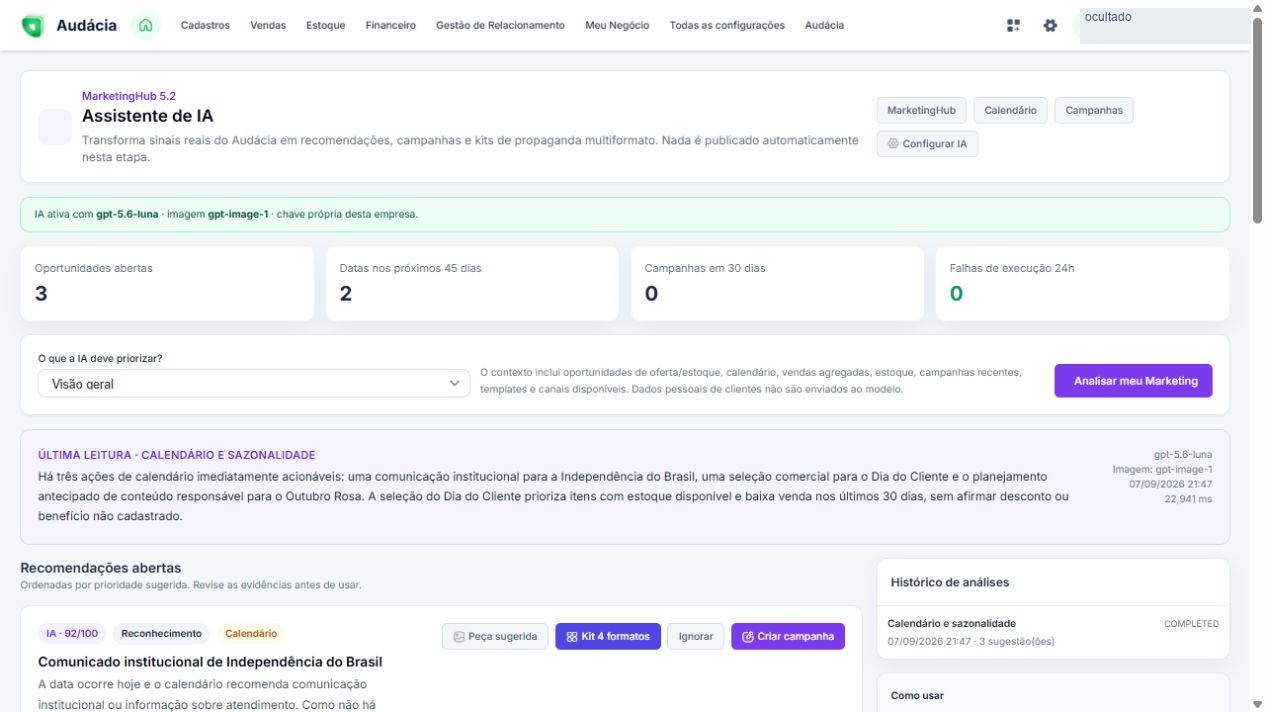Open the Calendário button

1010,110
